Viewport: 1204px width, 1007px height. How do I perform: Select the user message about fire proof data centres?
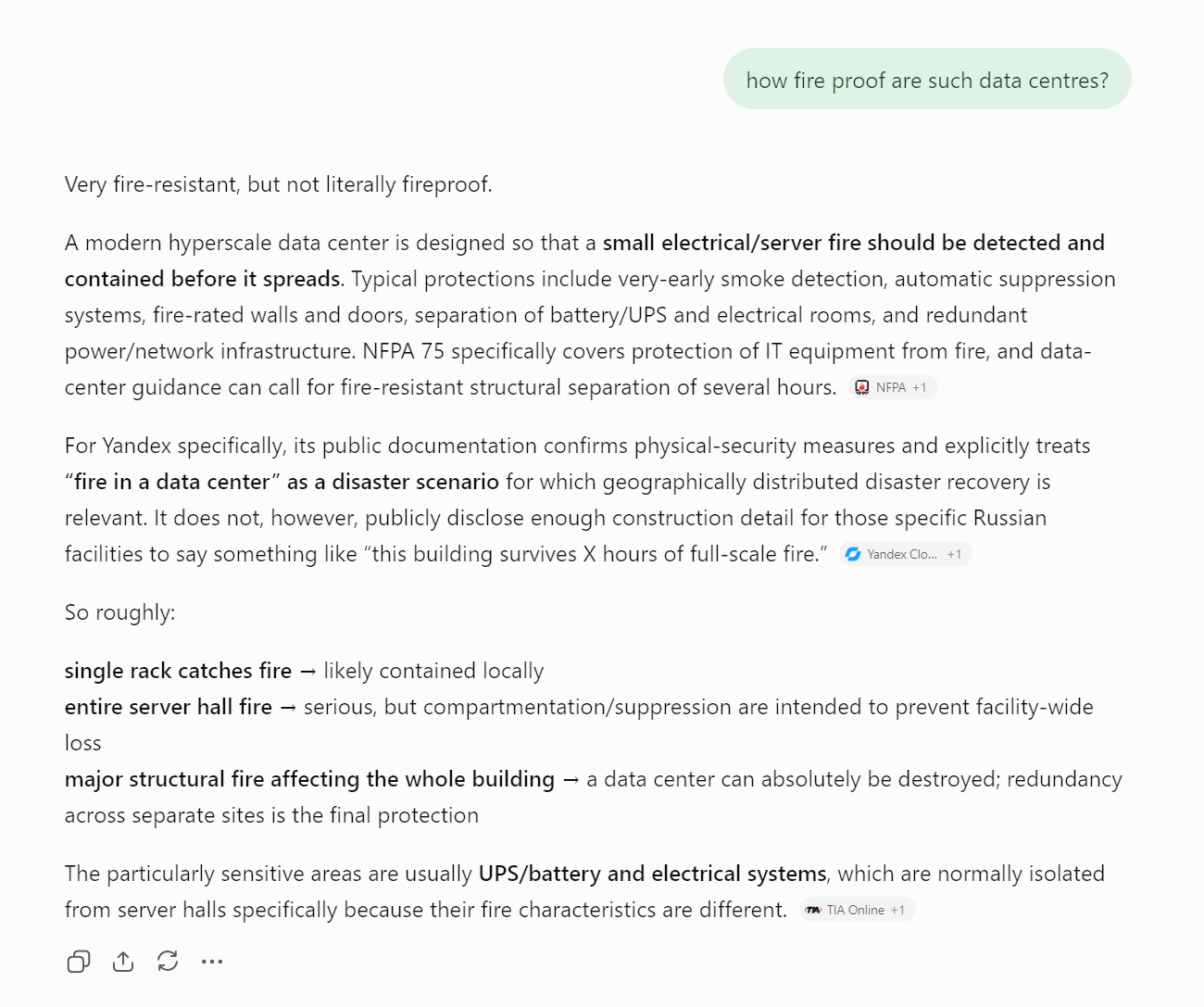927,80
